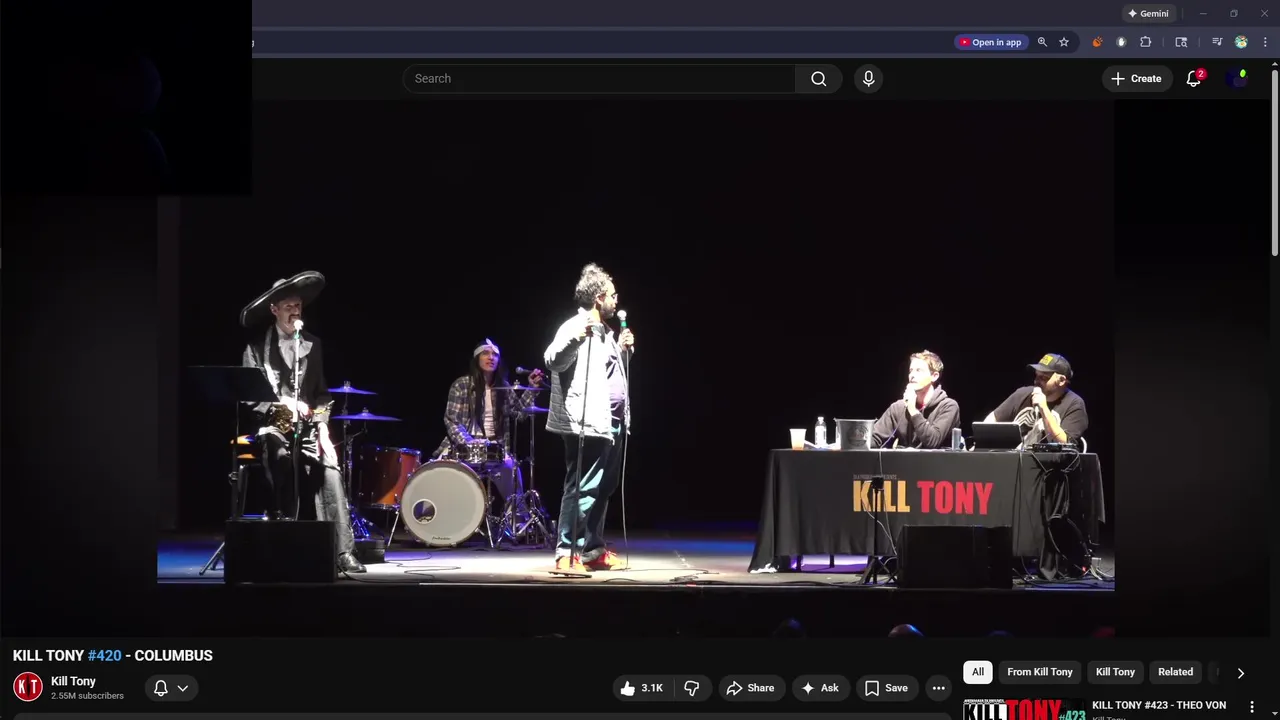Image resolution: width=1280 pixels, height=720 pixels.
Task: Open the Extensions puzzle icon
Action: pos(1146,42)
